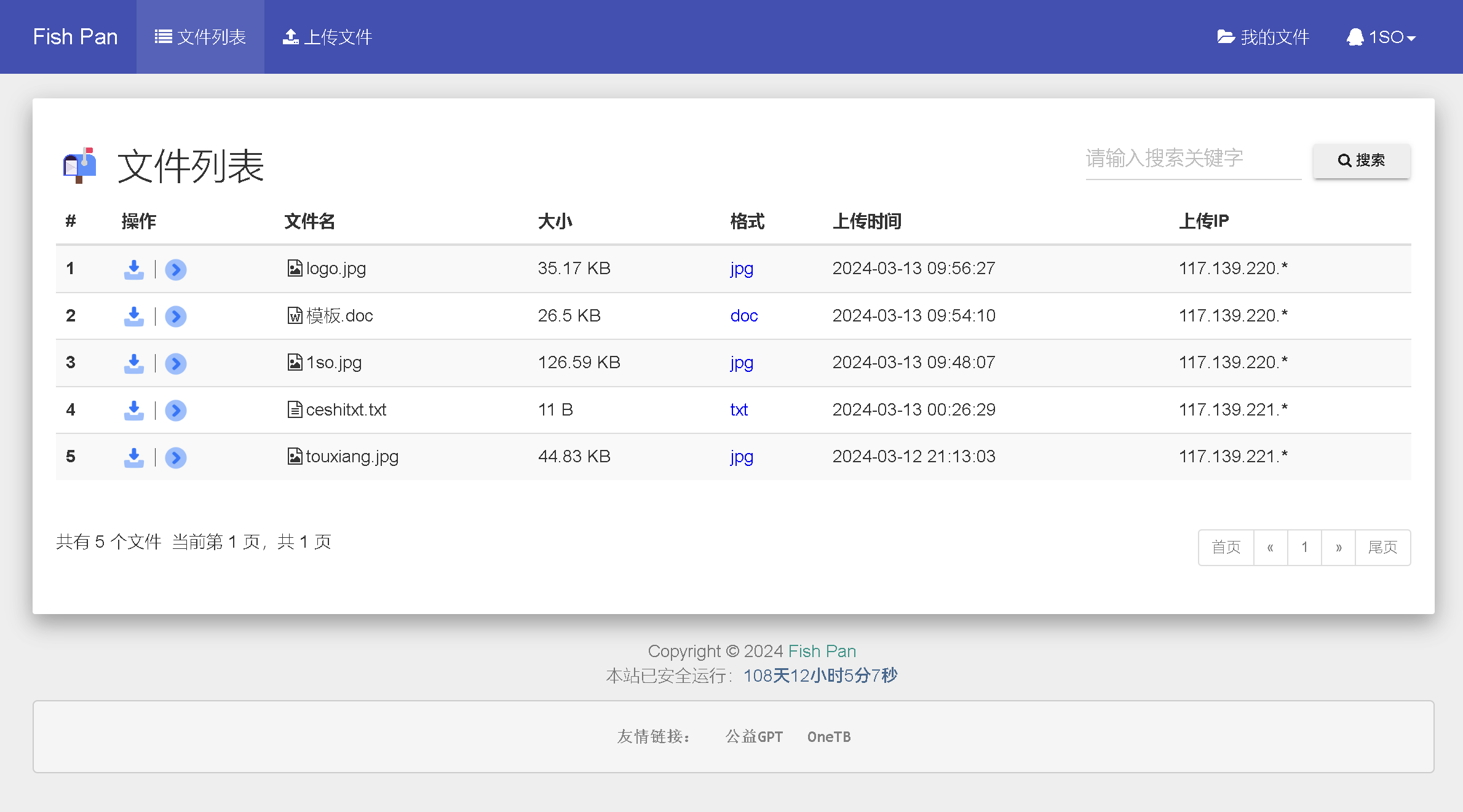Click the preview icon for 1so.jpg
The width and height of the screenshot is (1463, 812).
(176, 362)
